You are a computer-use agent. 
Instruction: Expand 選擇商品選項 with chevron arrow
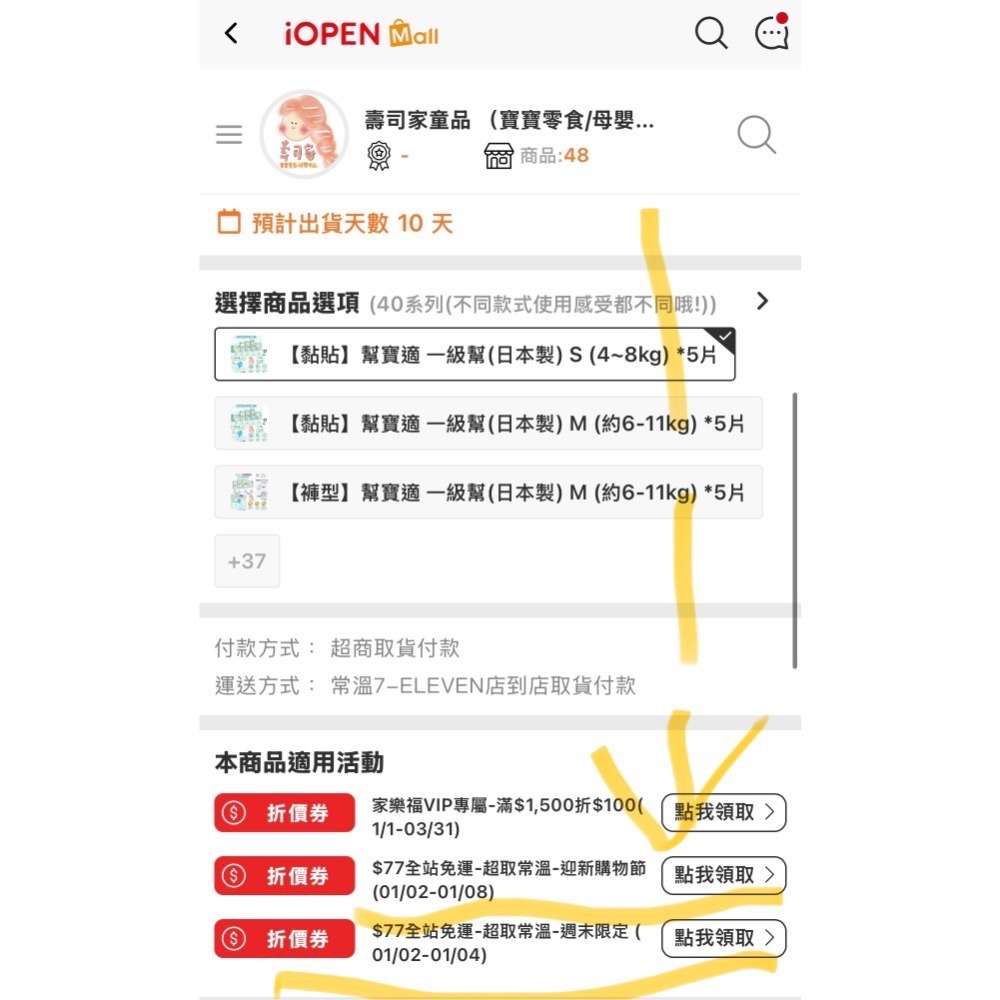[762, 301]
